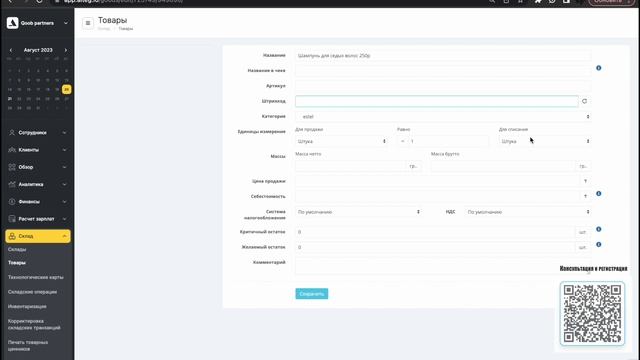Viewport: 640px width, 360px height.
Task: Open the Финансы menu section
Action: 38,202
